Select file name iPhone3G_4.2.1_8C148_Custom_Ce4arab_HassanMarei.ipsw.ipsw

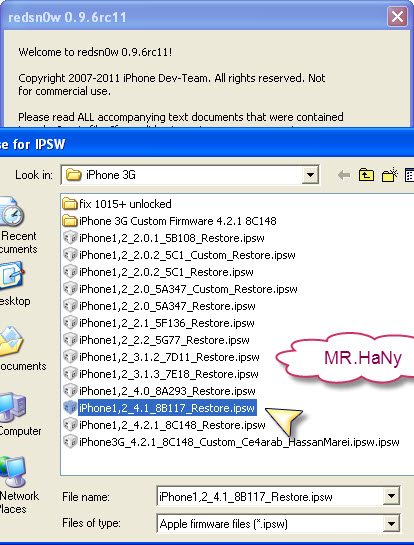239,442
